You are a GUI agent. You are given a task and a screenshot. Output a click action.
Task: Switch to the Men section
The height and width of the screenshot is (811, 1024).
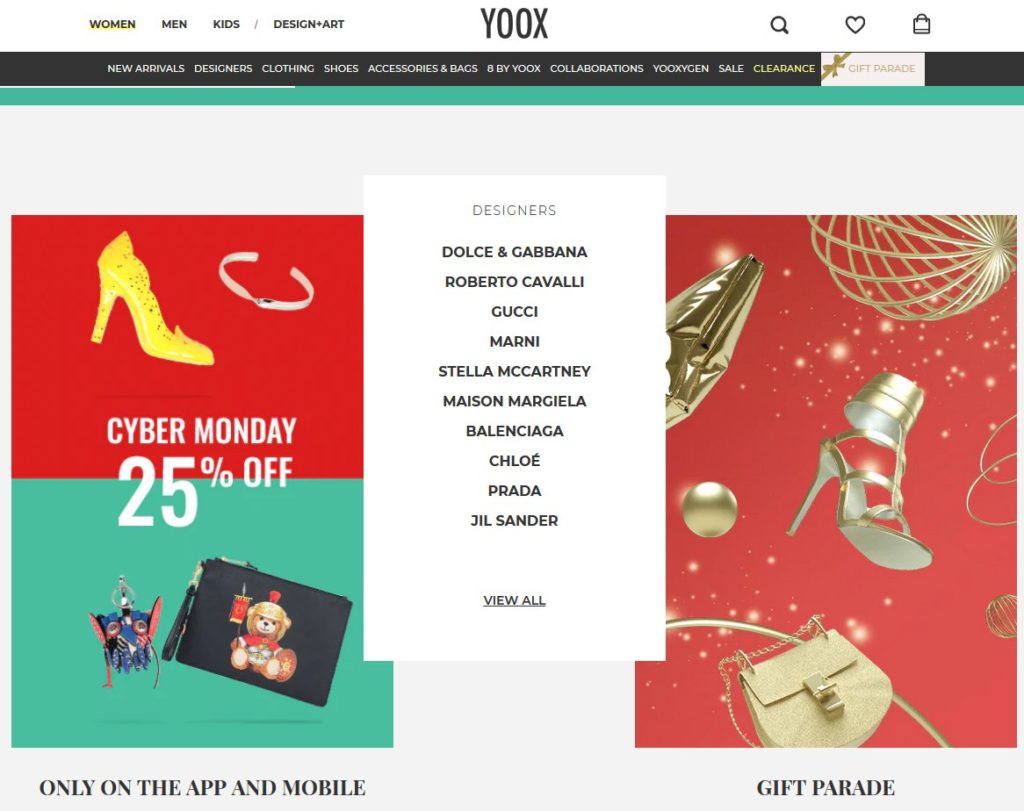pyautogui.click(x=174, y=24)
